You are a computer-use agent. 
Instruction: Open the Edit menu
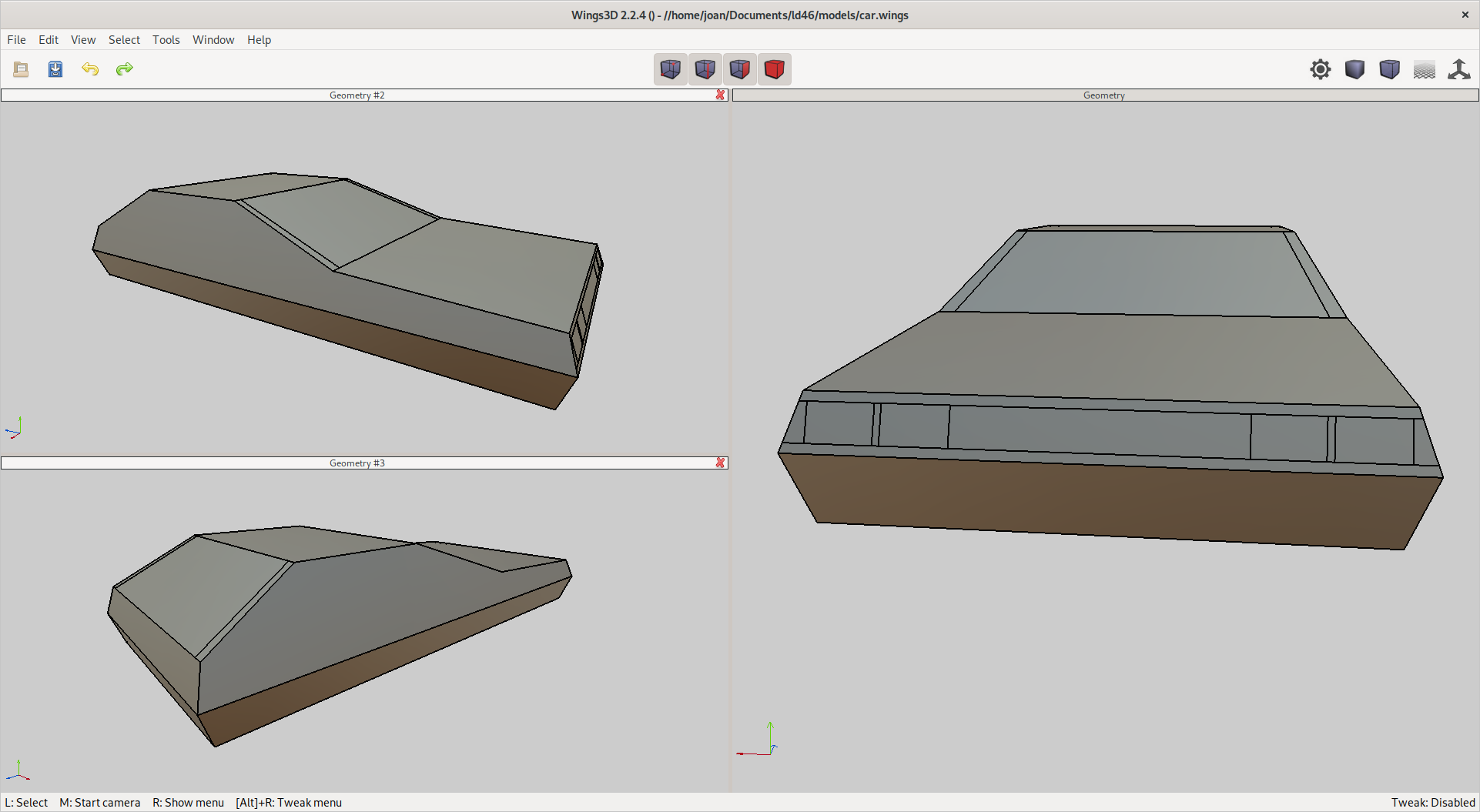click(49, 40)
